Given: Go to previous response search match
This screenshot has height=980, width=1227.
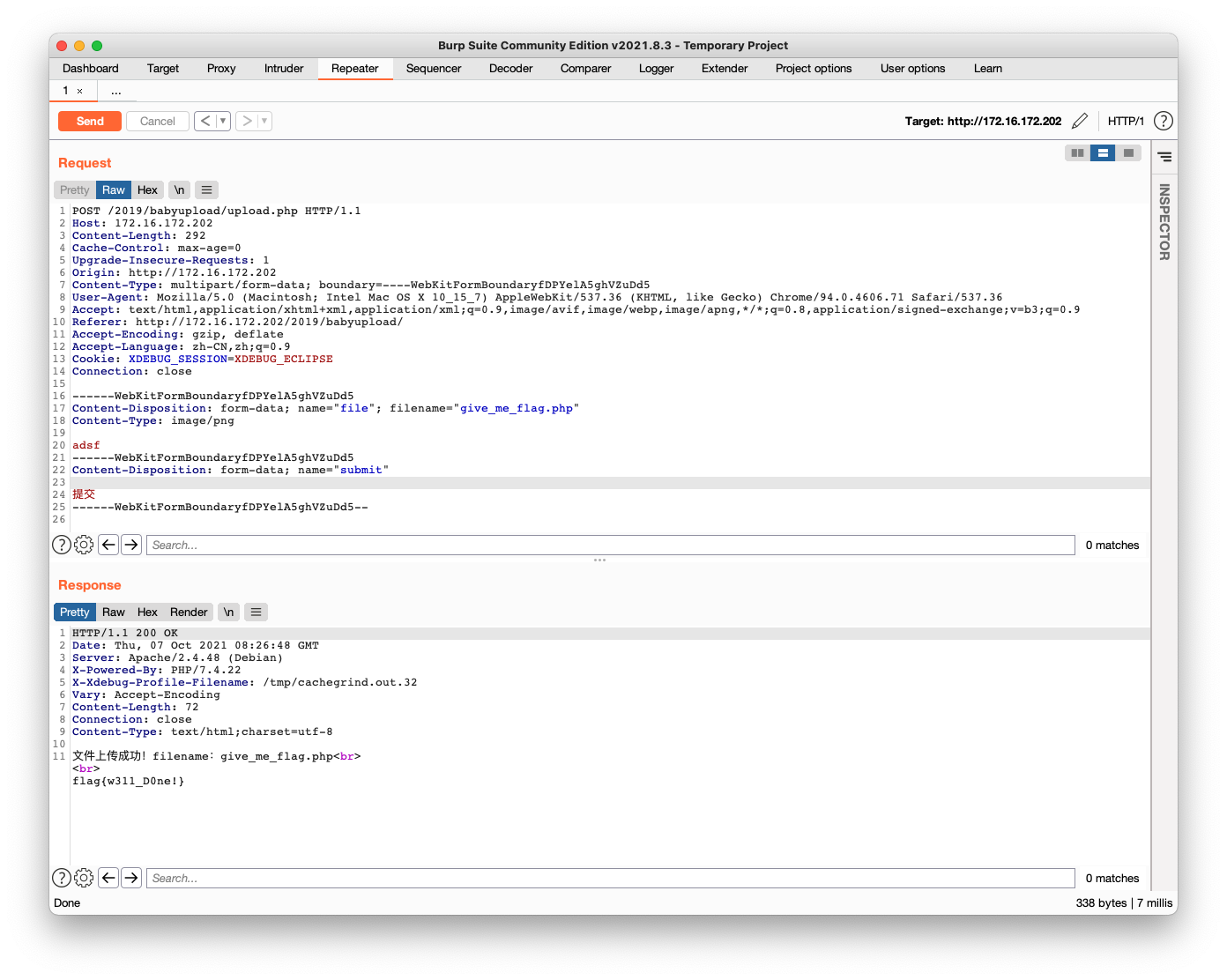Looking at the screenshot, I should click(108, 878).
